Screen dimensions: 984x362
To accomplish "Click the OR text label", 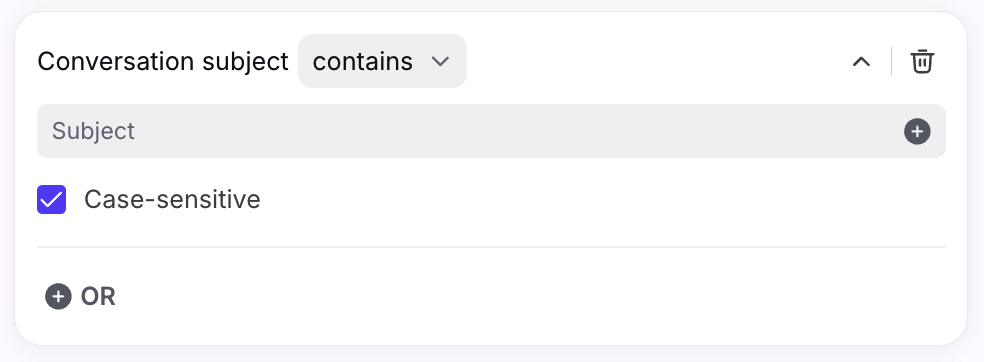I will tap(98, 297).
